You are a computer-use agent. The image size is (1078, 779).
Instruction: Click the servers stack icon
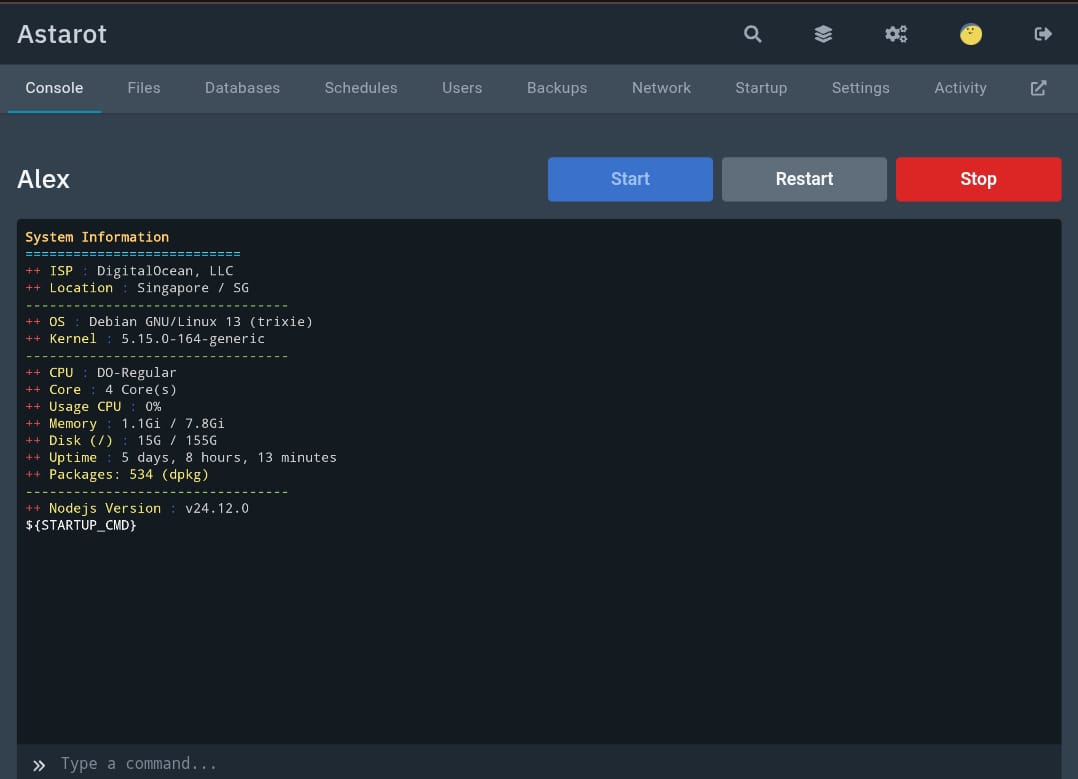tap(823, 34)
